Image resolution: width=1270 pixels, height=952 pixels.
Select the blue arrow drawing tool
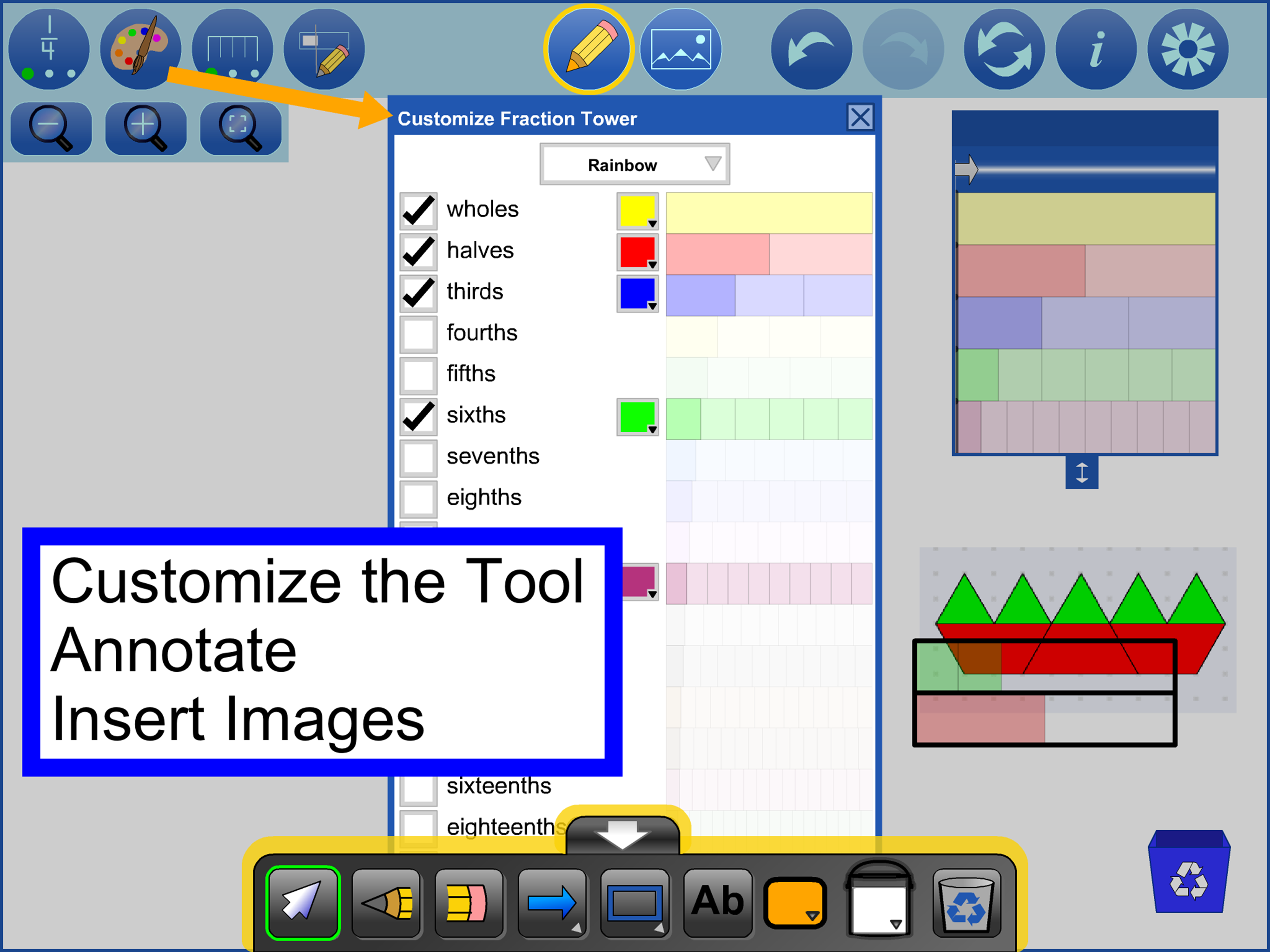552,903
